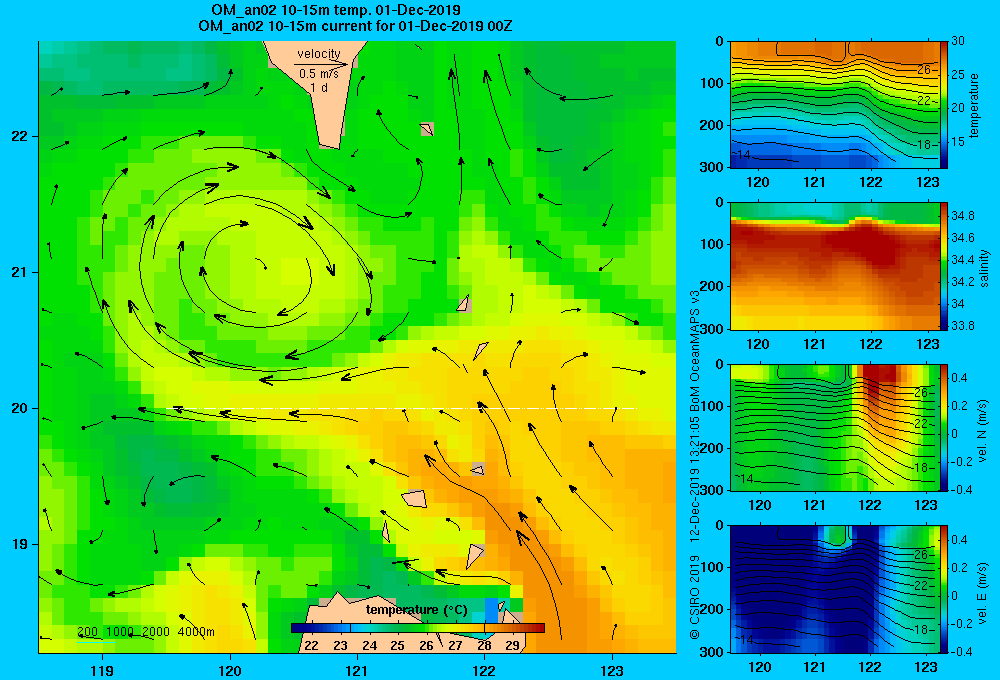This screenshot has width=1000, height=680.
Task: Click the '0.5 m/s' velocity scale text
Action: tap(319, 74)
